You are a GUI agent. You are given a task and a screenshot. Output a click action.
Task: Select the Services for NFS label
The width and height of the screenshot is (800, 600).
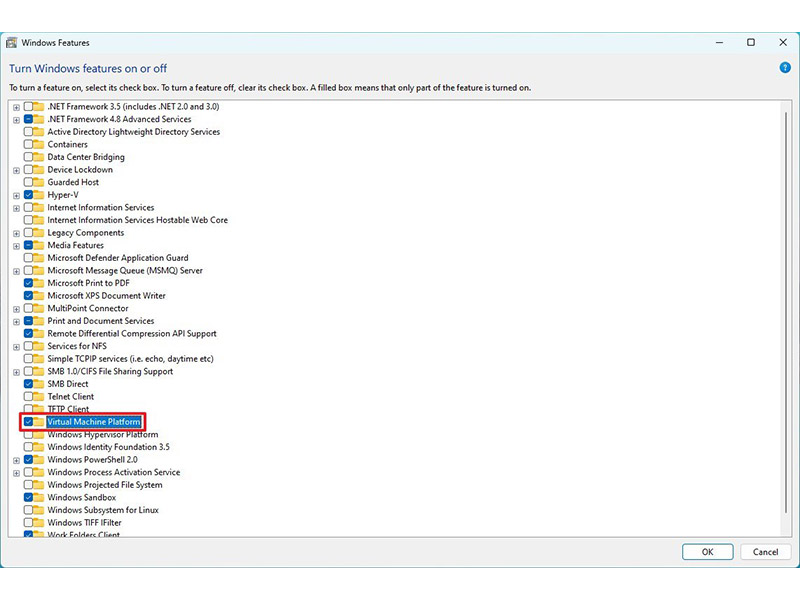[77, 346]
